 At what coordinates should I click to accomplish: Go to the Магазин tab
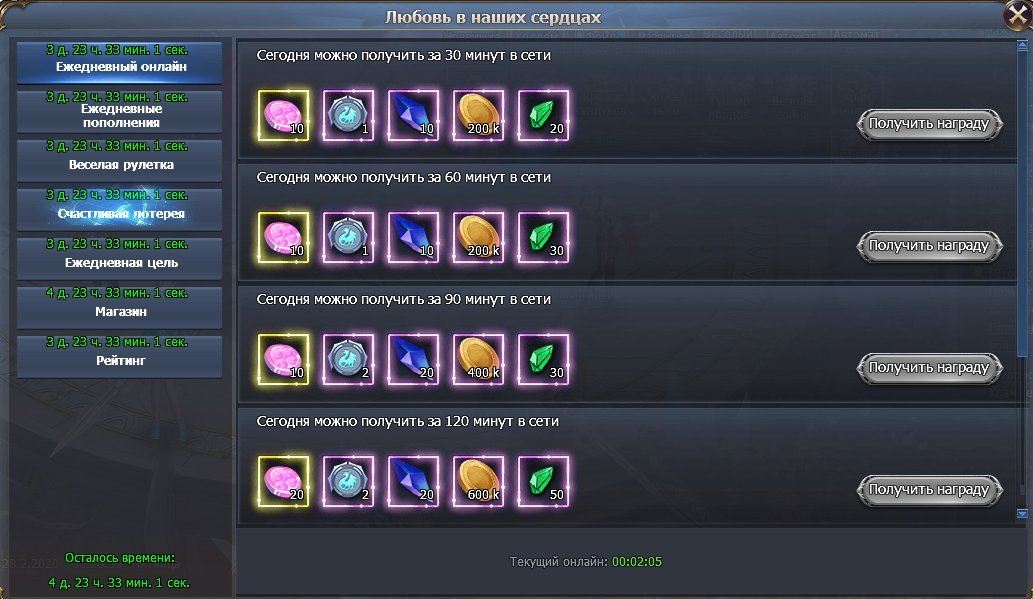[x=120, y=306]
